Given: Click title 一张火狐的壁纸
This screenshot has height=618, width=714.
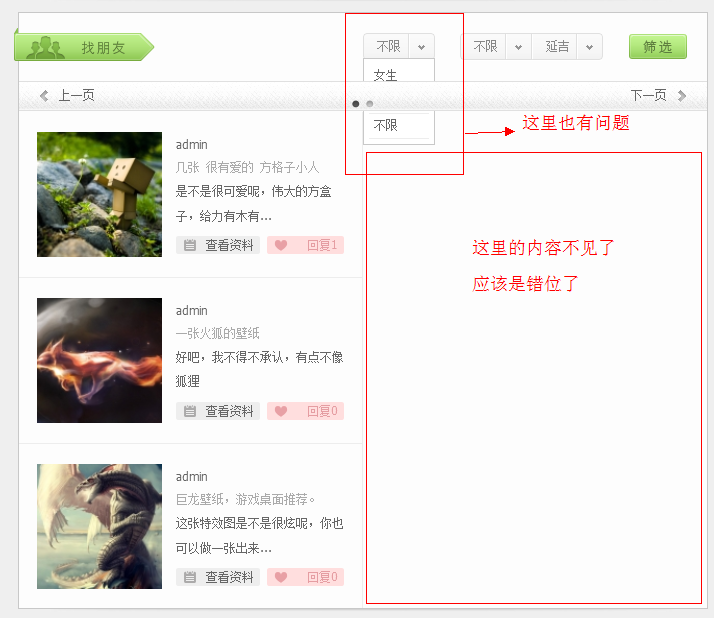Looking at the screenshot, I should [x=218, y=333].
